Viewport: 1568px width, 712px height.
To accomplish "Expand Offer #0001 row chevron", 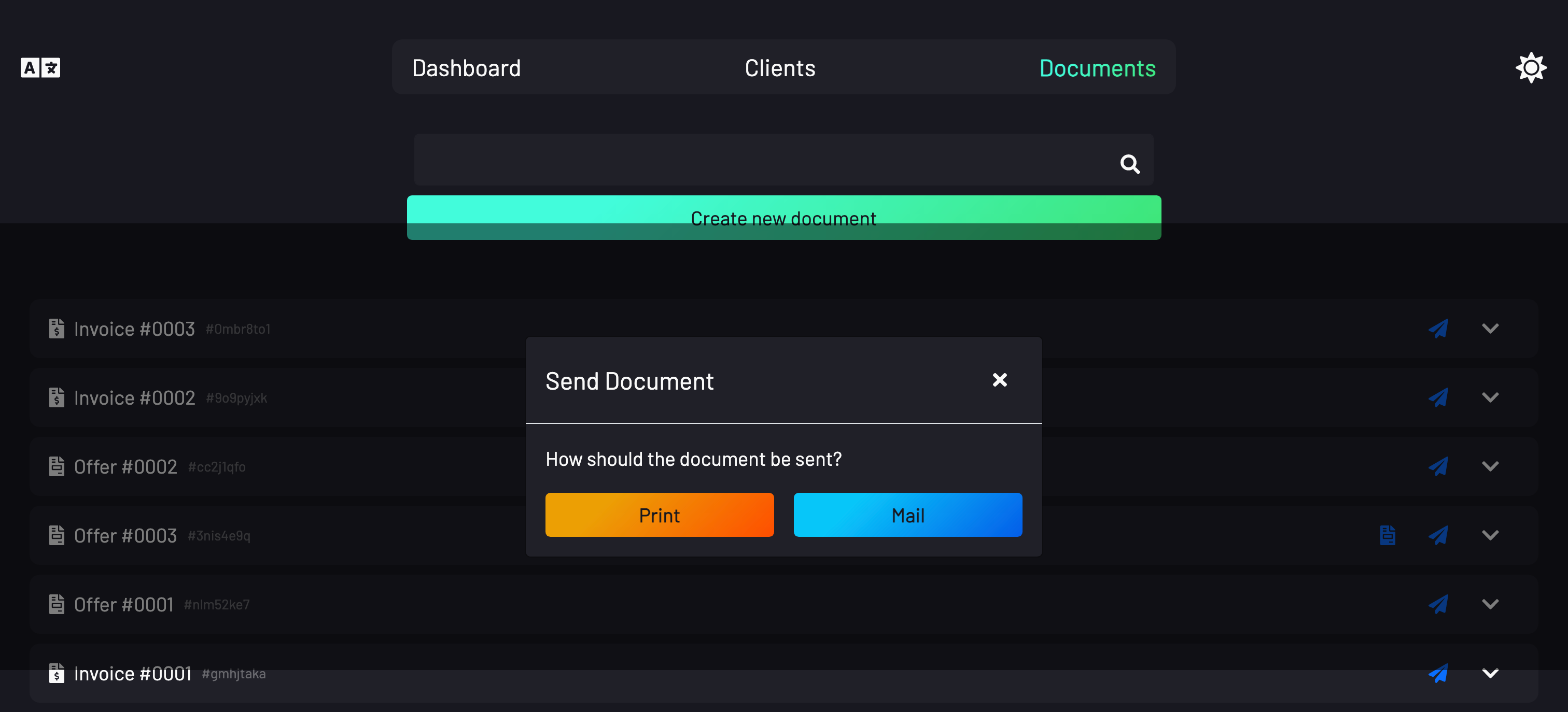I will tap(1490, 604).
